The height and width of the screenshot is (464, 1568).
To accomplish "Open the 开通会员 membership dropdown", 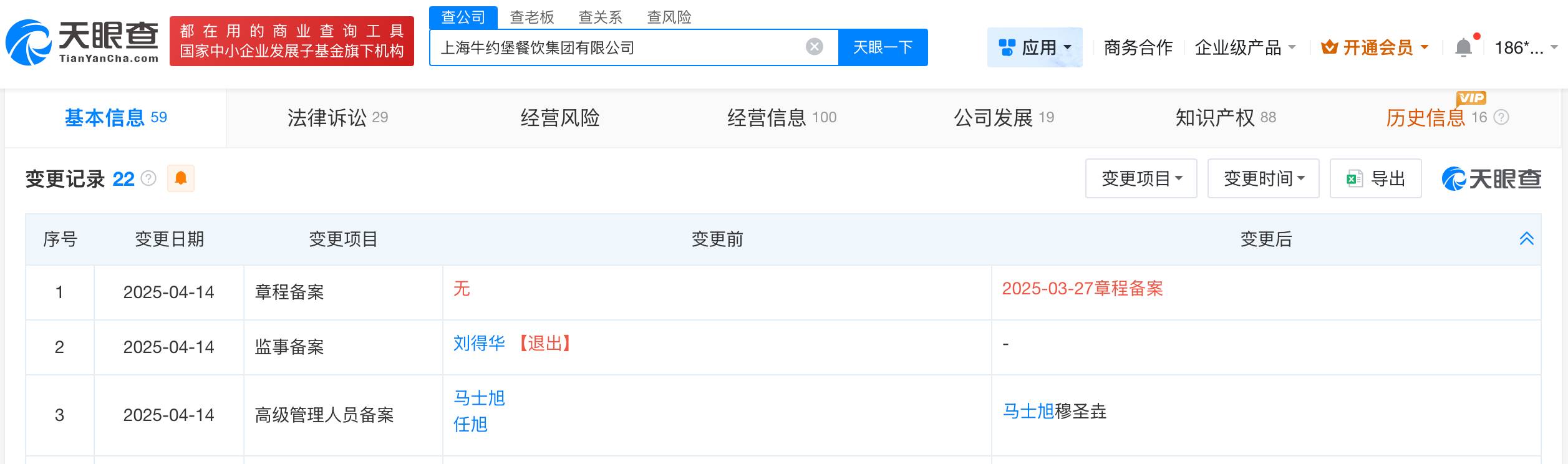I will coord(1375,47).
